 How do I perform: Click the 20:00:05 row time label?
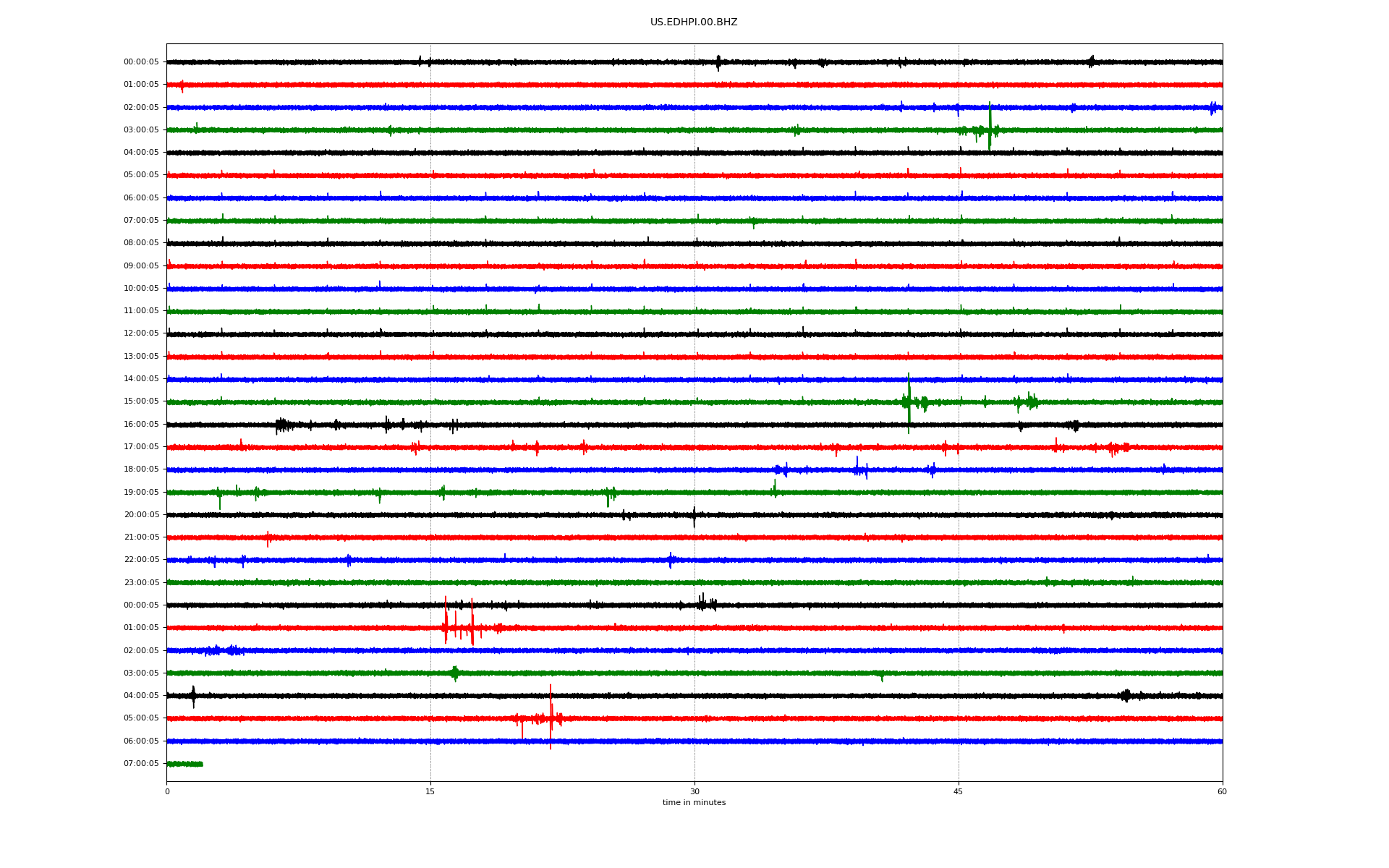coord(141,515)
